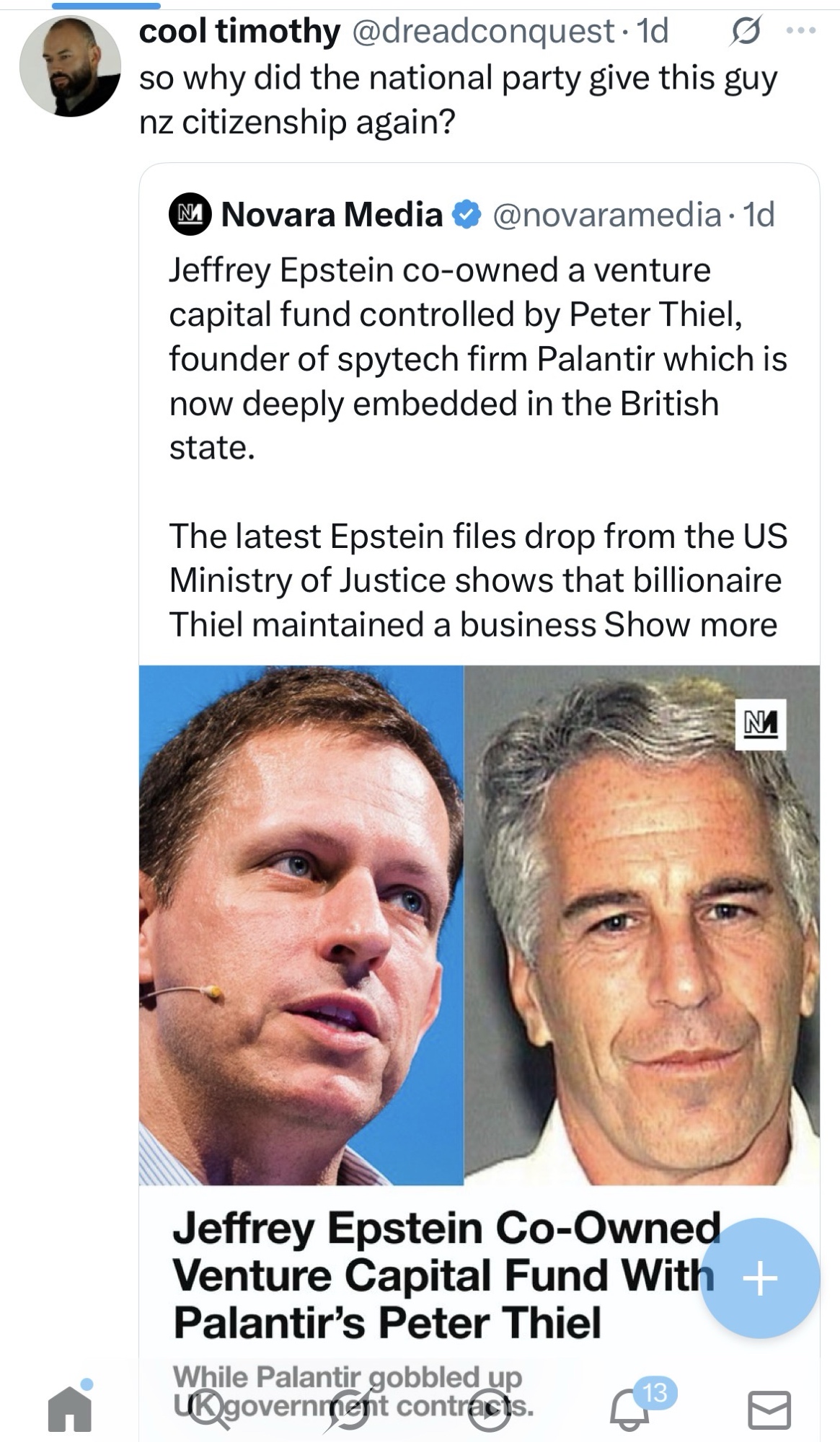Image resolution: width=840 pixels, height=1442 pixels.
Task: Open the video play tab in bottom bar
Action: [489, 1410]
